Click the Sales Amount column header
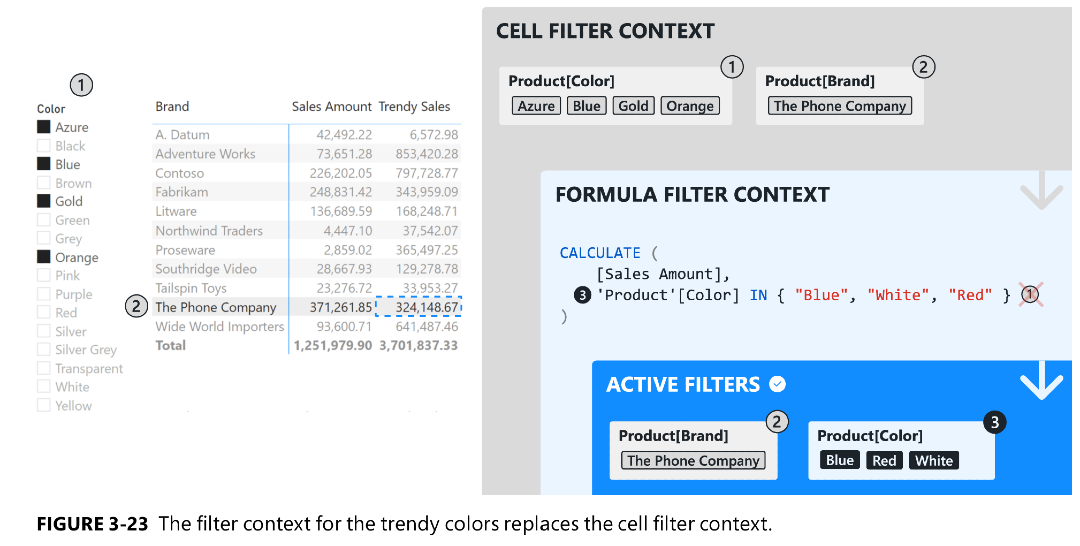This screenshot has width=1080, height=546. click(x=331, y=106)
